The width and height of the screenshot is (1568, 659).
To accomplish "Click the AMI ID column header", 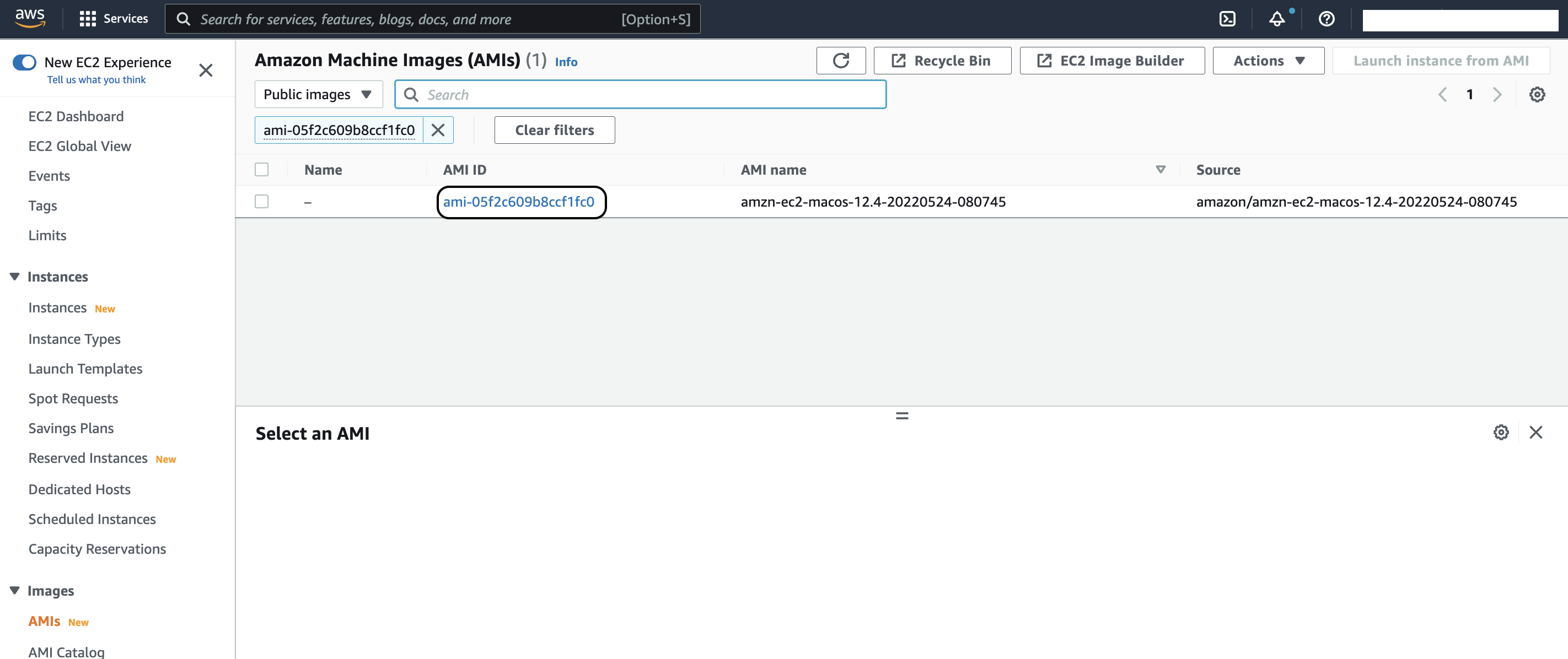I will (464, 169).
